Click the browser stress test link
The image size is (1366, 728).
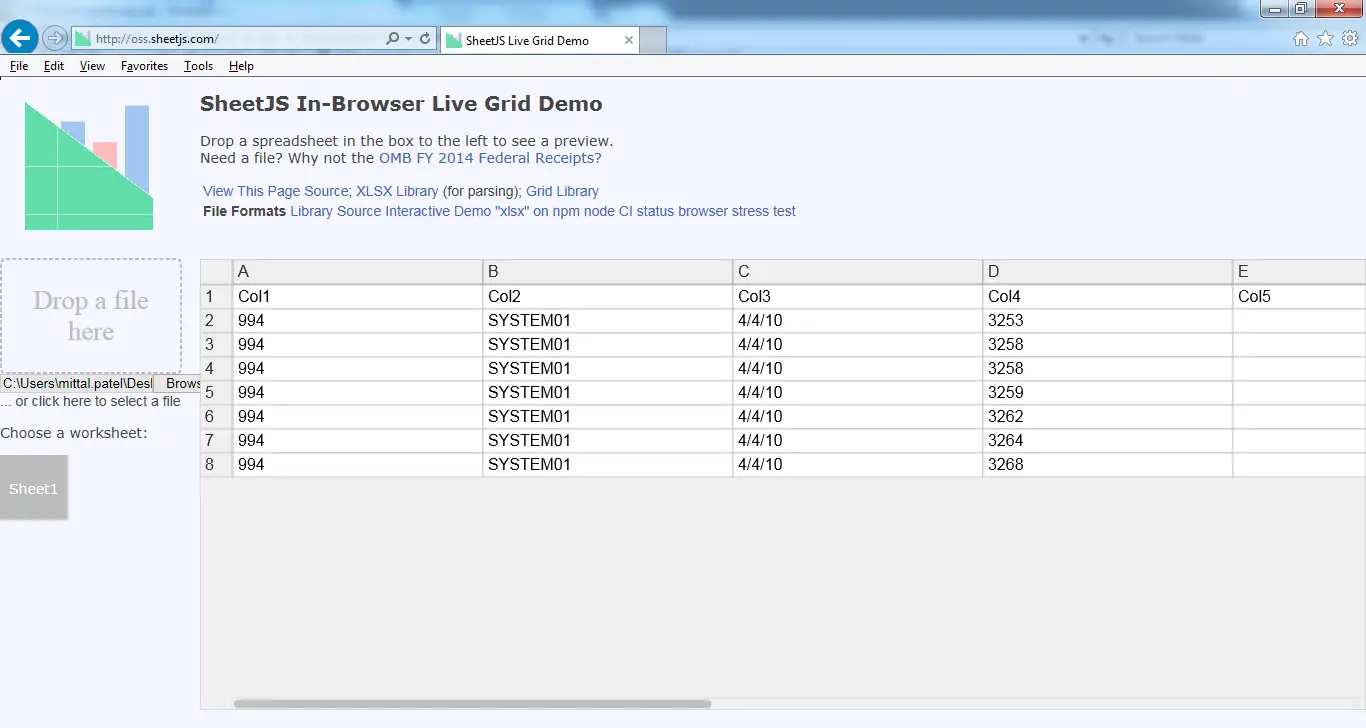(x=737, y=211)
